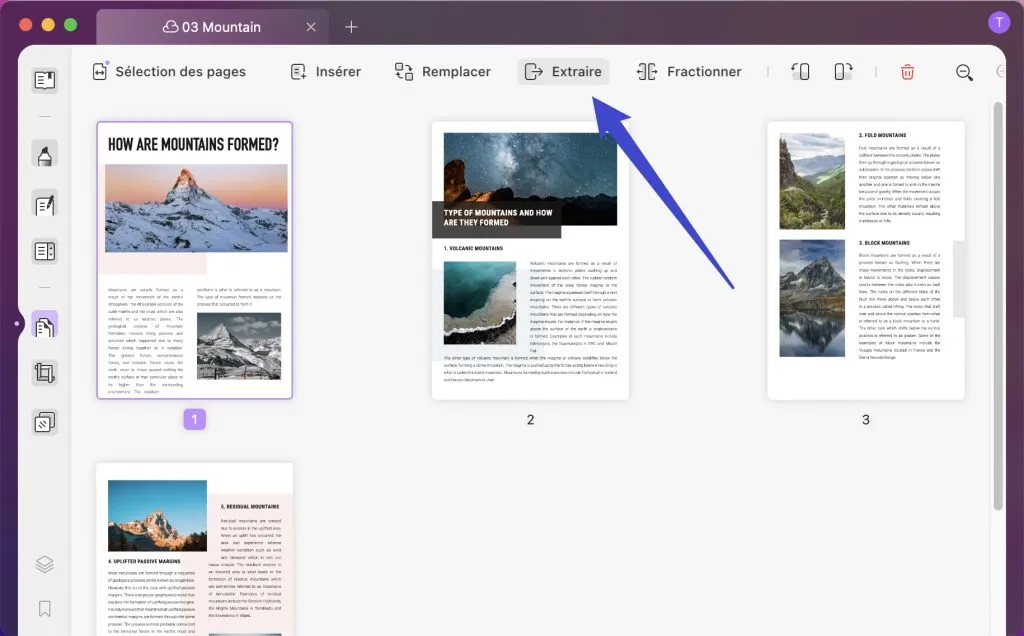The height and width of the screenshot is (636, 1024).
Task: Close the 03 Mountain tab
Action: pyautogui.click(x=311, y=27)
